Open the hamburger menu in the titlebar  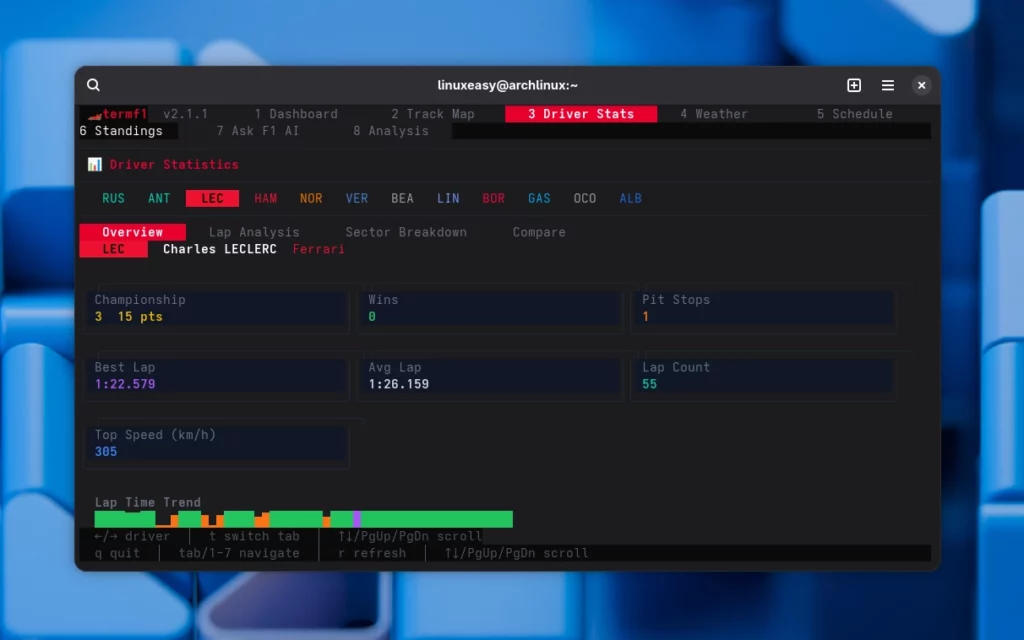pos(888,85)
